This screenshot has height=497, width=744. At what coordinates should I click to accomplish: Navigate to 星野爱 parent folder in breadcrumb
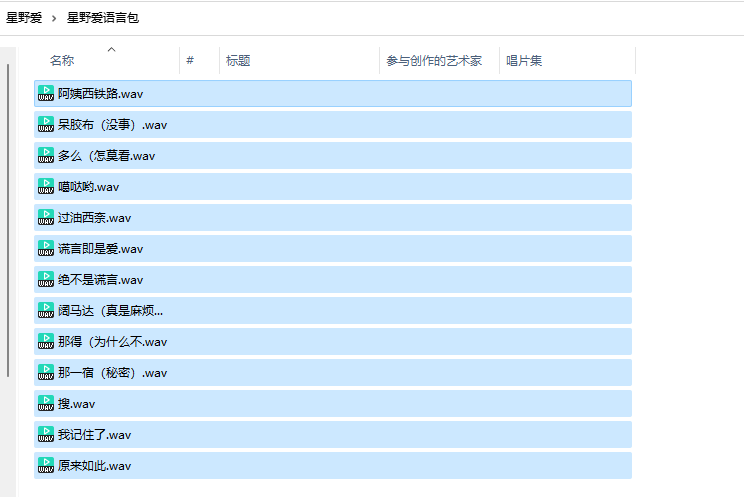point(24,18)
